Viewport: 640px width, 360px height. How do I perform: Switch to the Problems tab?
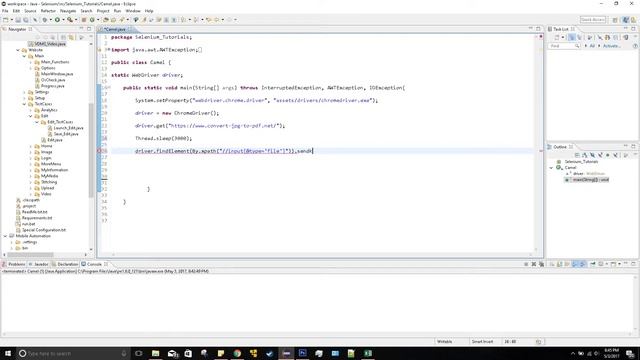[x=14, y=264]
